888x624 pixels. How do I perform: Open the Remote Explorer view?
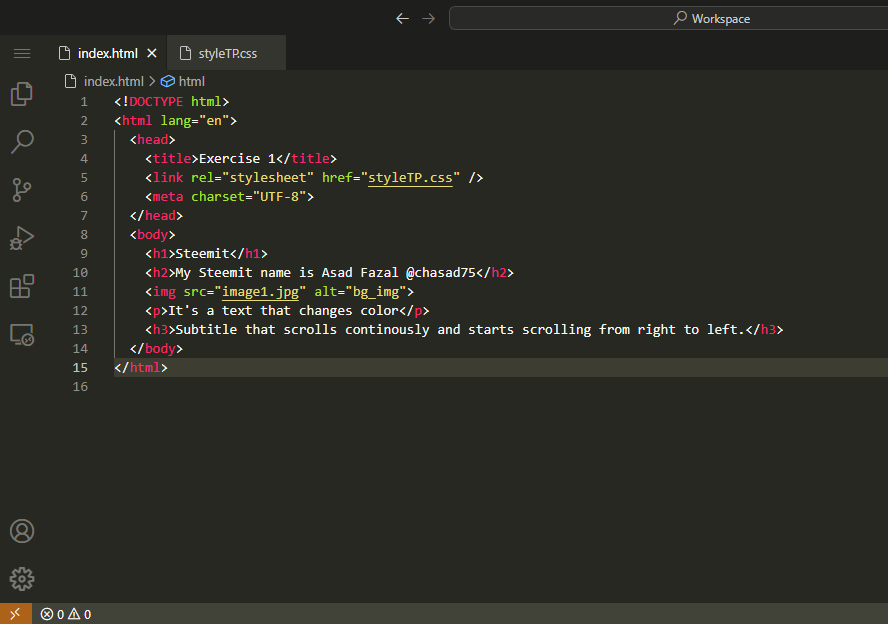pyautogui.click(x=22, y=335)
